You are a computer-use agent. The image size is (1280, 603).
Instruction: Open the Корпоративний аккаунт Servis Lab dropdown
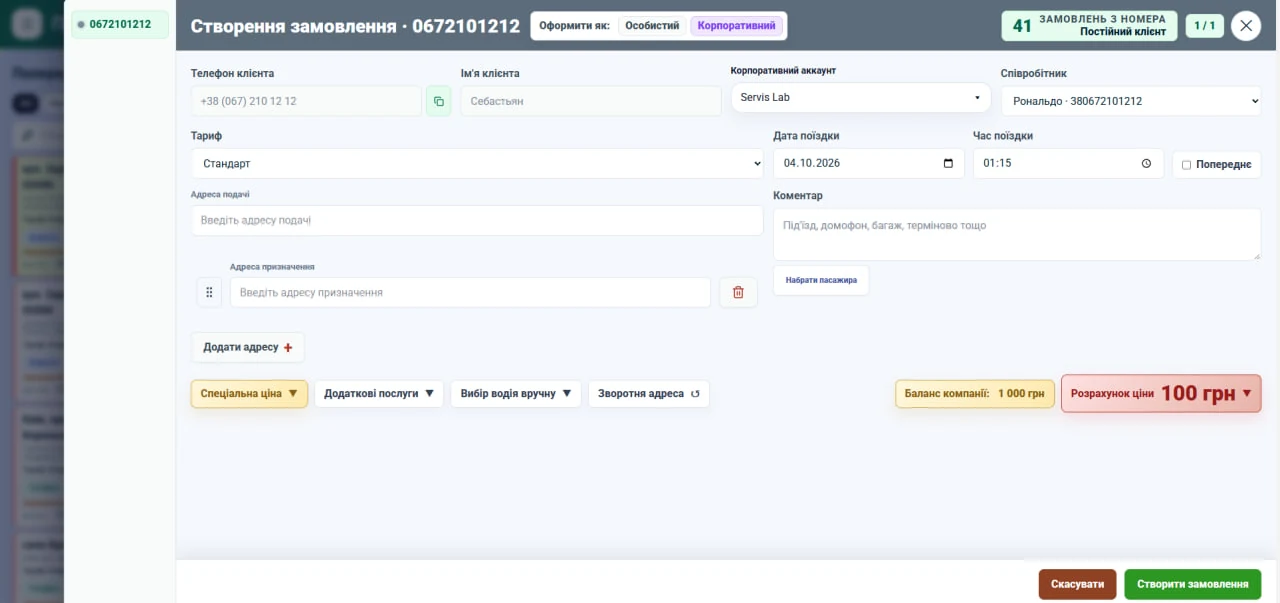[x=860, y=97]
